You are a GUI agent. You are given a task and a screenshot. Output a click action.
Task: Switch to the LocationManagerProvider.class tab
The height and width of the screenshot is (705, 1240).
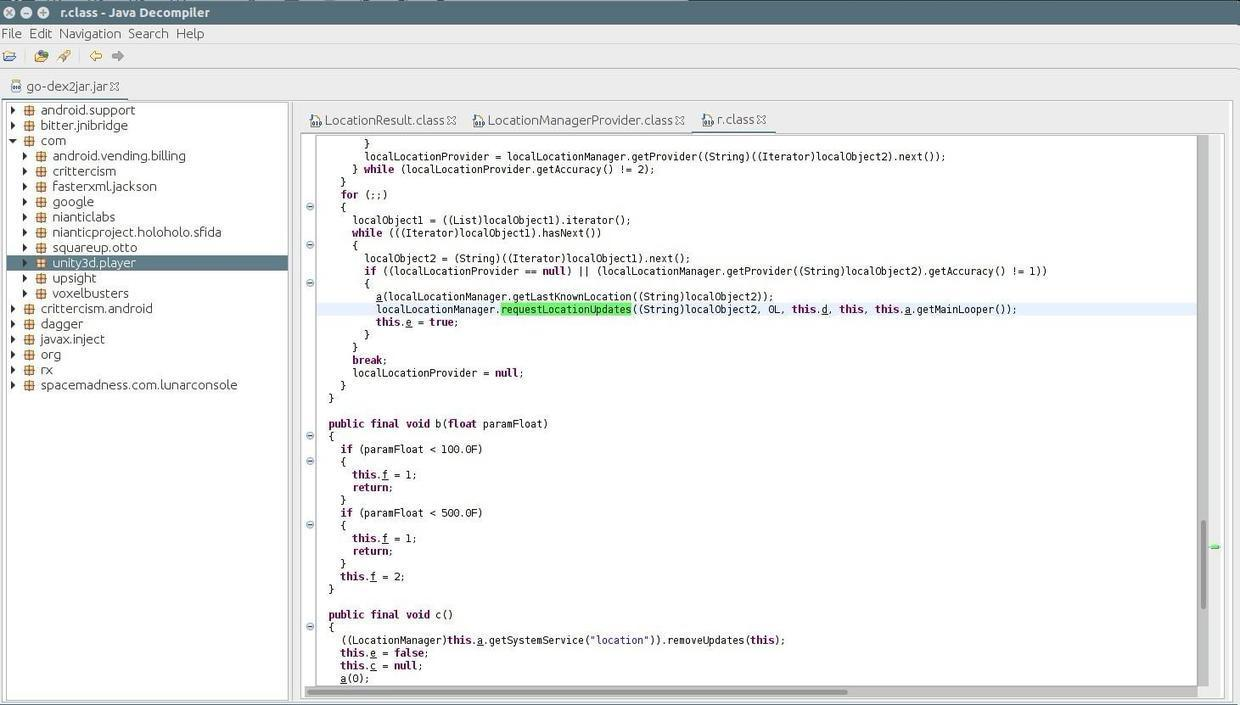click(x=580, y=120)
